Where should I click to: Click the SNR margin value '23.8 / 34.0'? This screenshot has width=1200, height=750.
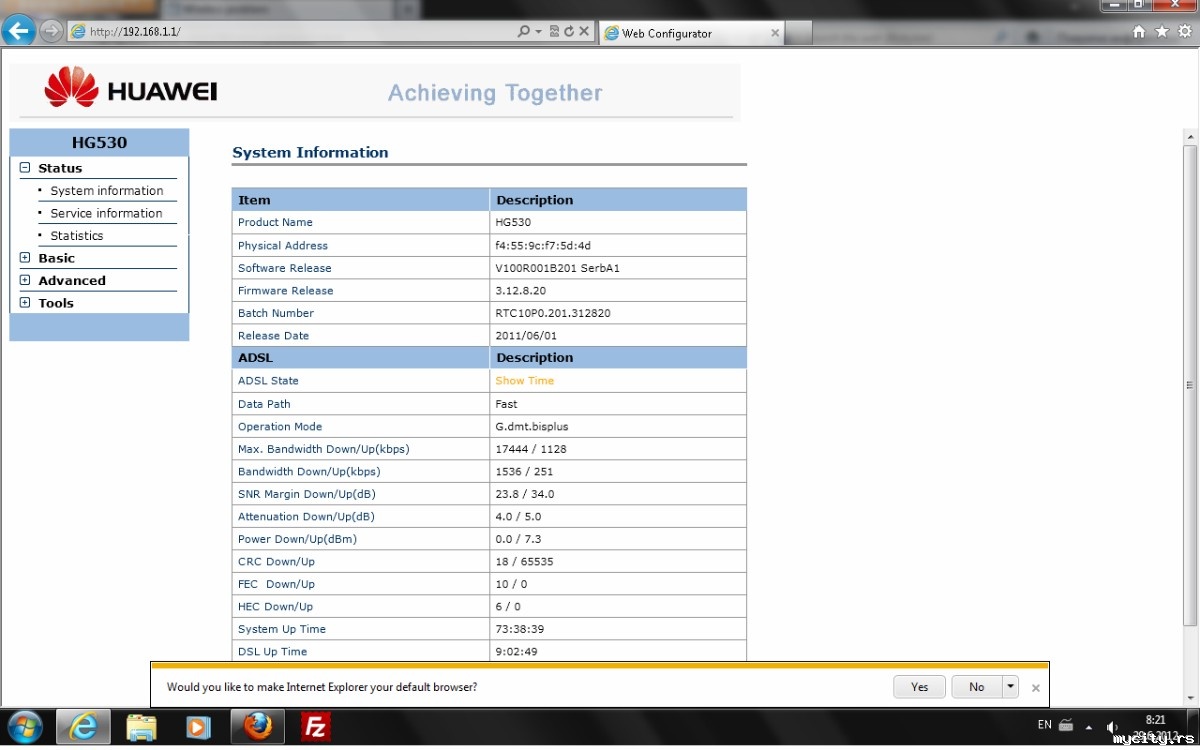click(x=524, y=494)
